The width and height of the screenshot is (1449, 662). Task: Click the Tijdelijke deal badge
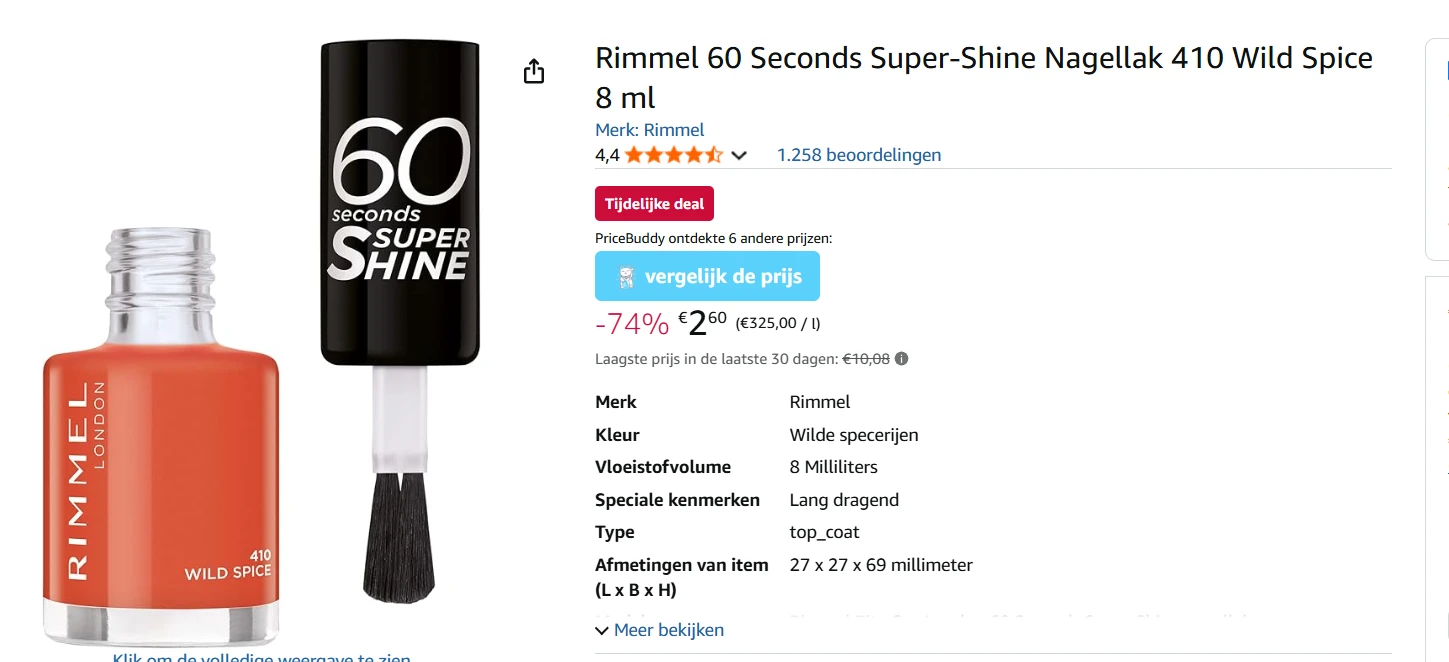coord(654,204)
